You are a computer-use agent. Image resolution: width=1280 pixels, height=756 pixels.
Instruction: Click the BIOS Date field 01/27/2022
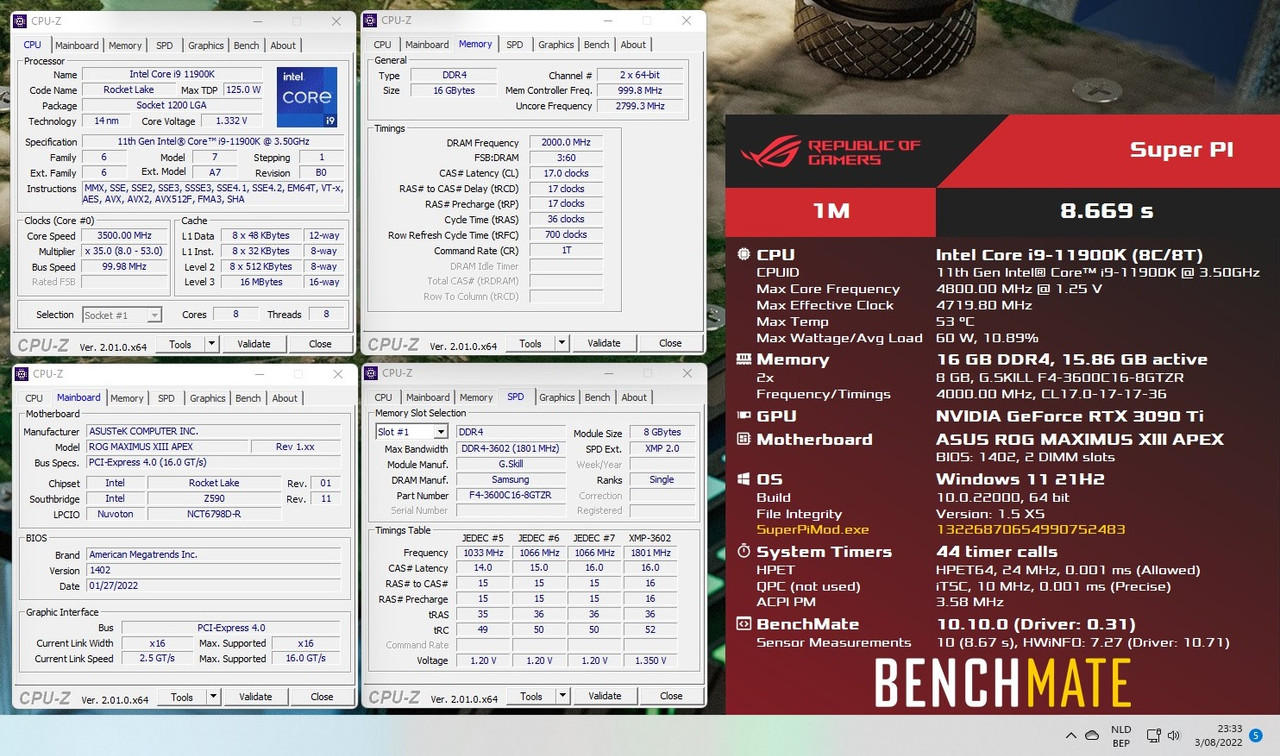coord(212,586)
